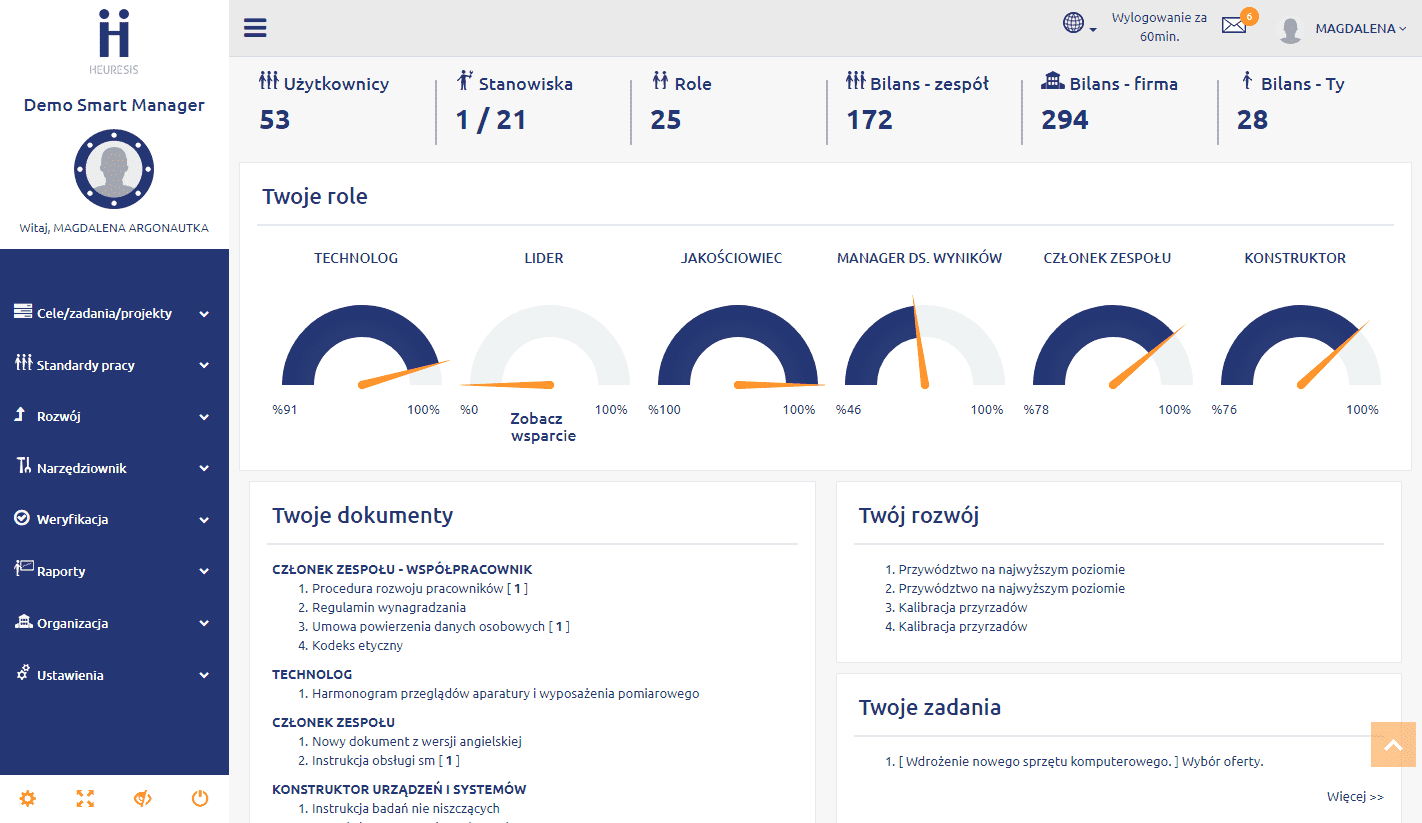This screenshot has height=823, width=1422.
Task: Click the profile avatar picture in sidebar
Action: point(114,169)
